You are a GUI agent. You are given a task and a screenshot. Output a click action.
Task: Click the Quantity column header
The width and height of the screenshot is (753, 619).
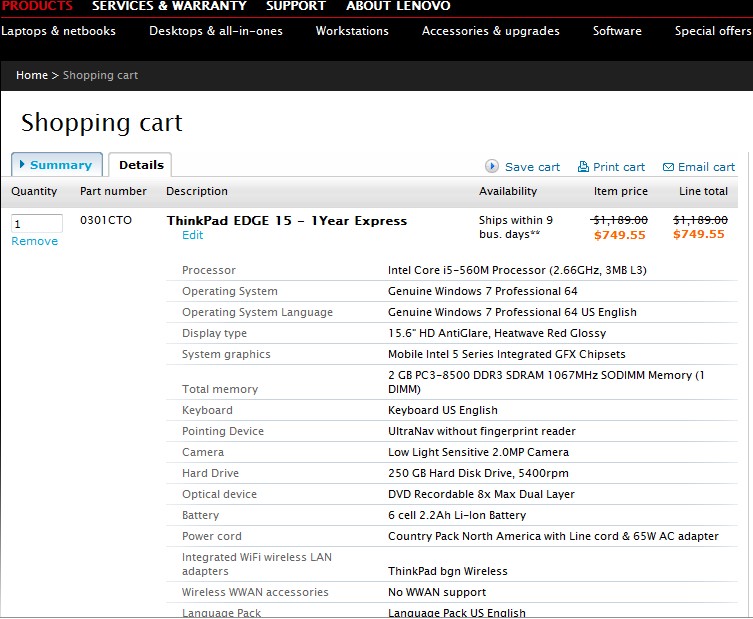click(x=34, y=191)
